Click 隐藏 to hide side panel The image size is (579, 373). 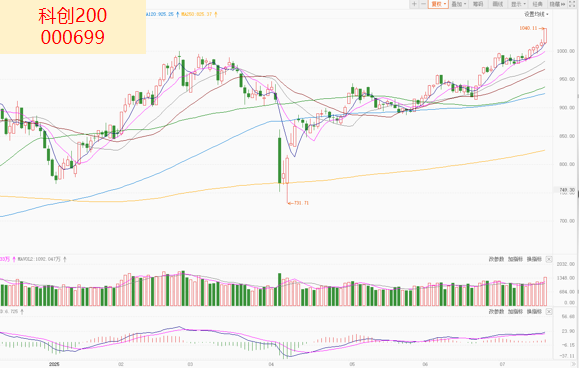(x=557, y=4)
